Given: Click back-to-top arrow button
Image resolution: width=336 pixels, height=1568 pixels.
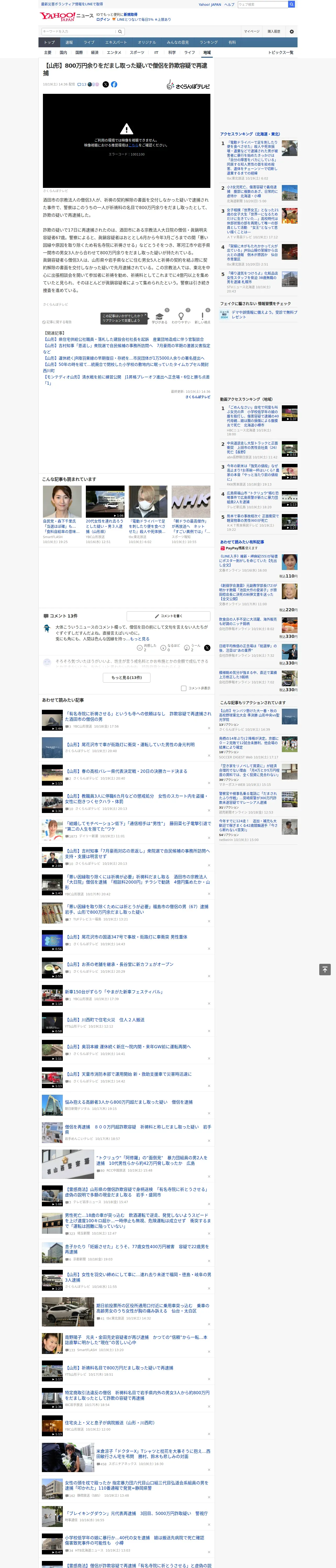Looking at the screenshot, I should tap(325, 970).
